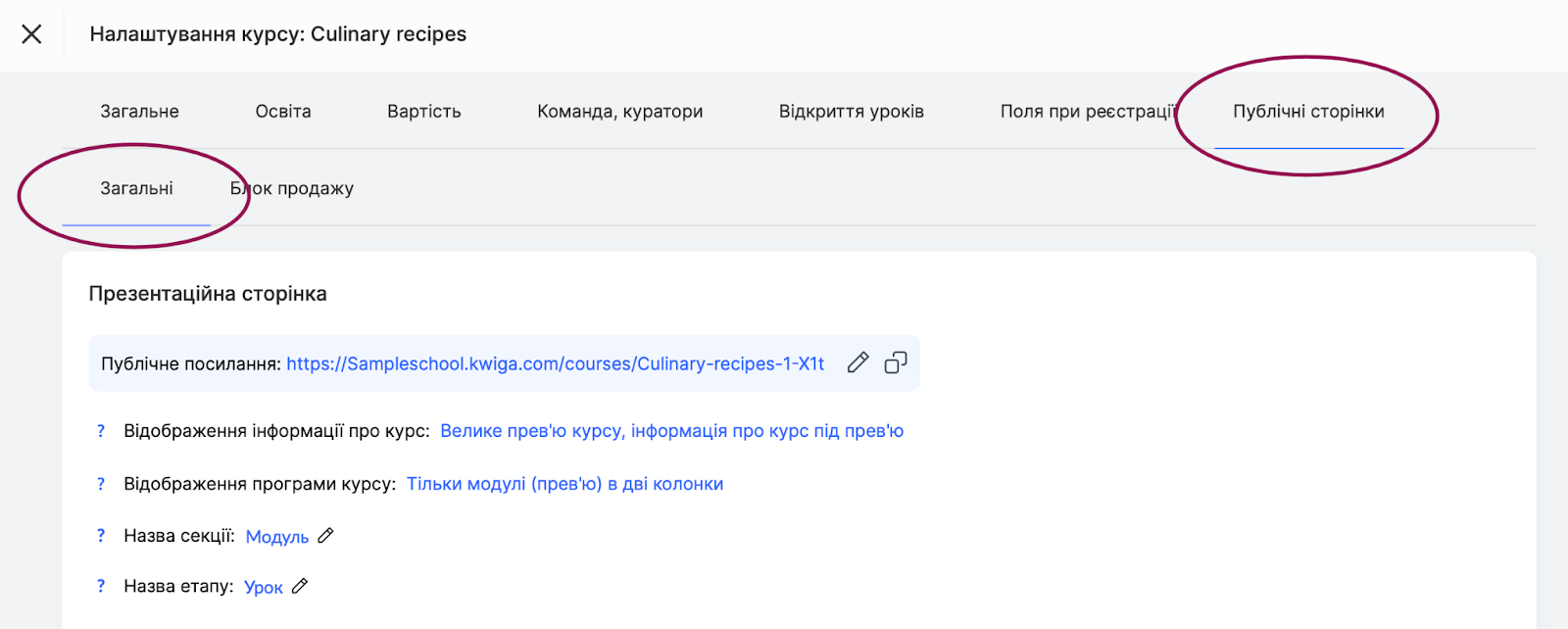Open the Відкриття уроків tab
The height and width of the screenshot is (629, 1568).
pyautogui.click(x=851, y=112)
